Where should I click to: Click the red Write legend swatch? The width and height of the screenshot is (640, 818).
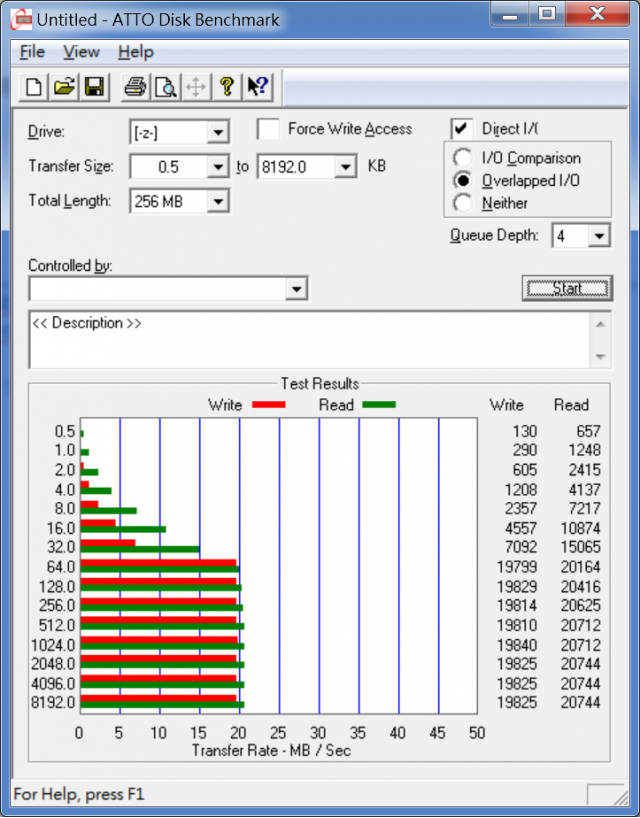[x=269, y=404]
